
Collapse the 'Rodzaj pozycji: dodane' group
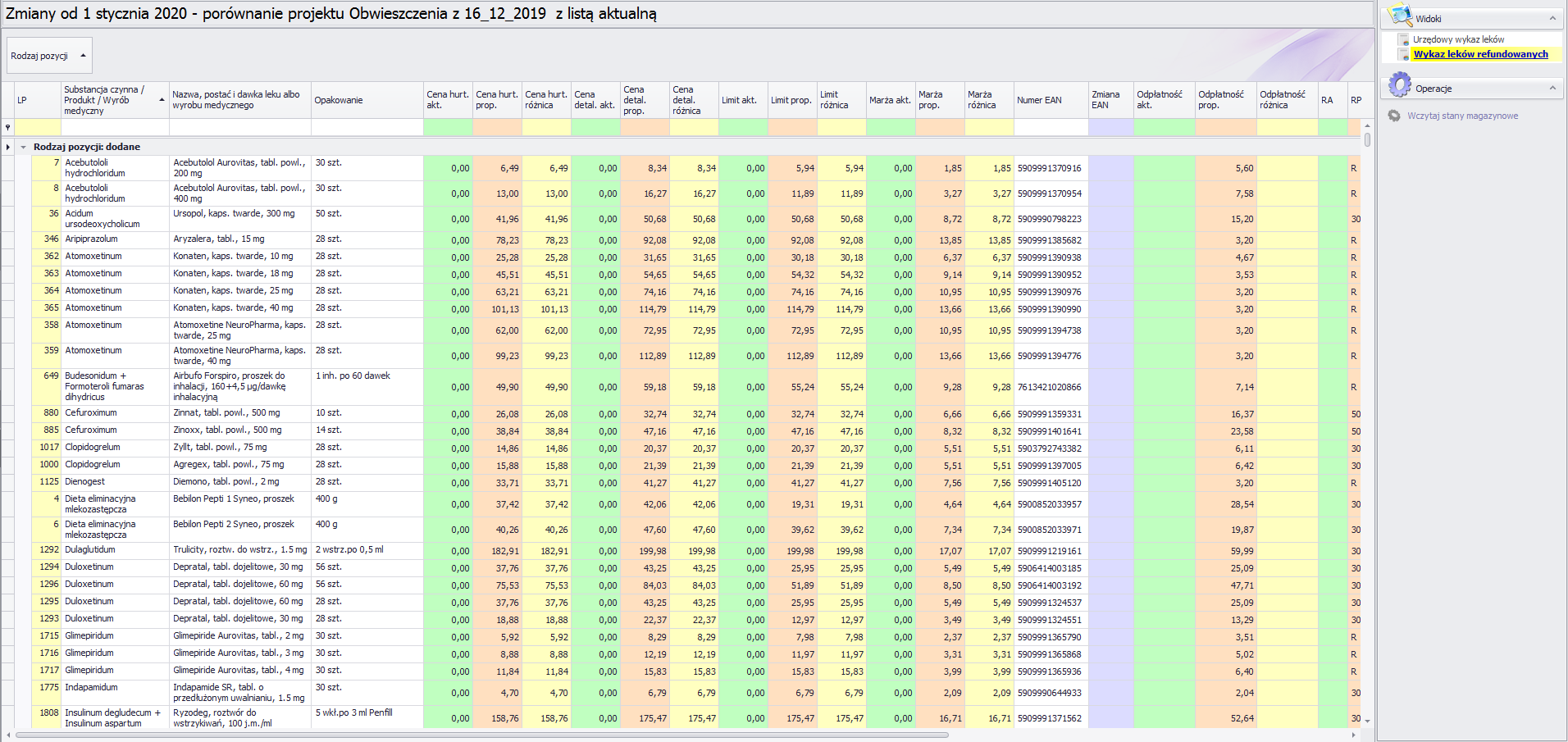pyautogui.click(x=24, y=147)
